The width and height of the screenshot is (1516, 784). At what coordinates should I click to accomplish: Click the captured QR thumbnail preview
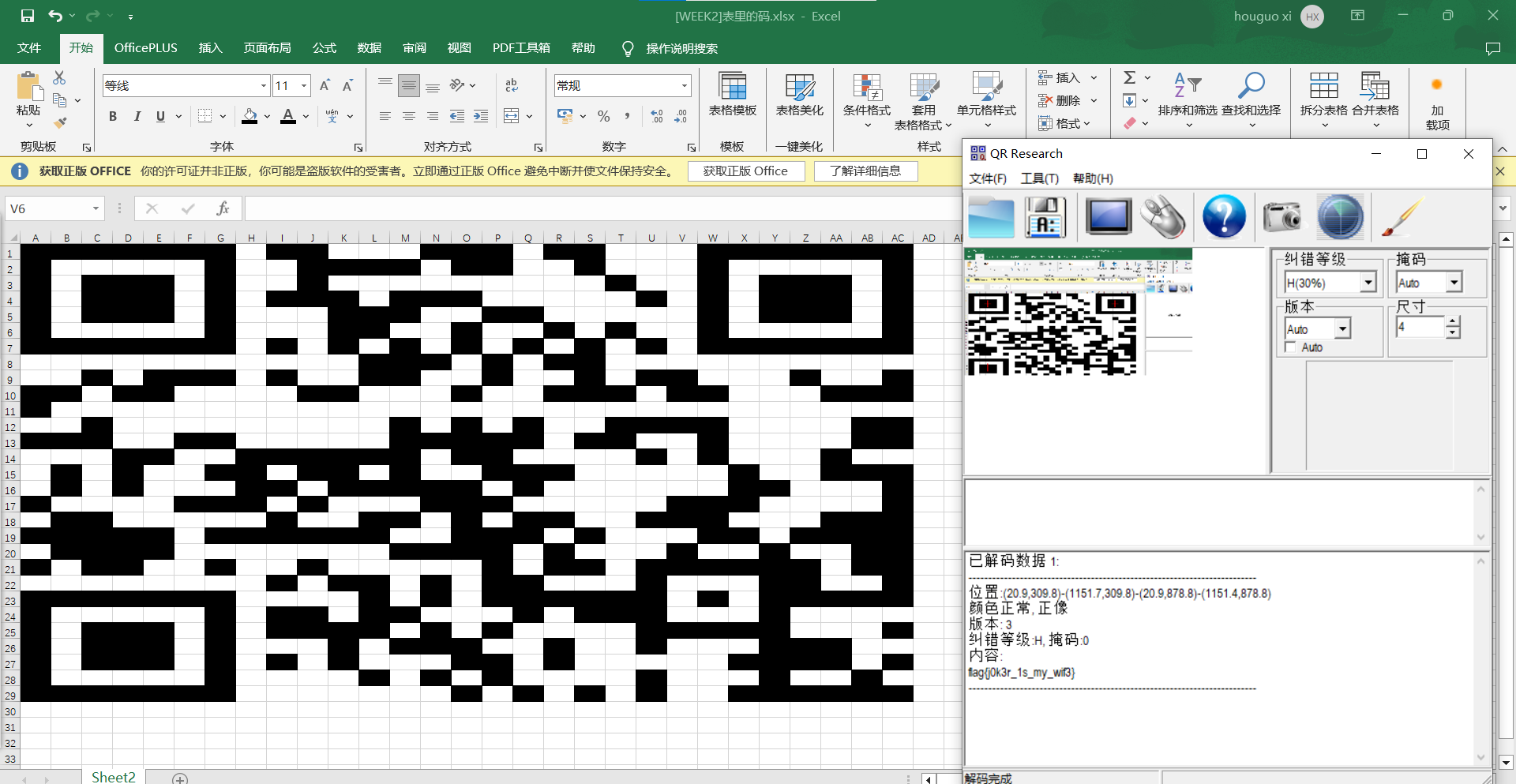(x=1078, y=312)
